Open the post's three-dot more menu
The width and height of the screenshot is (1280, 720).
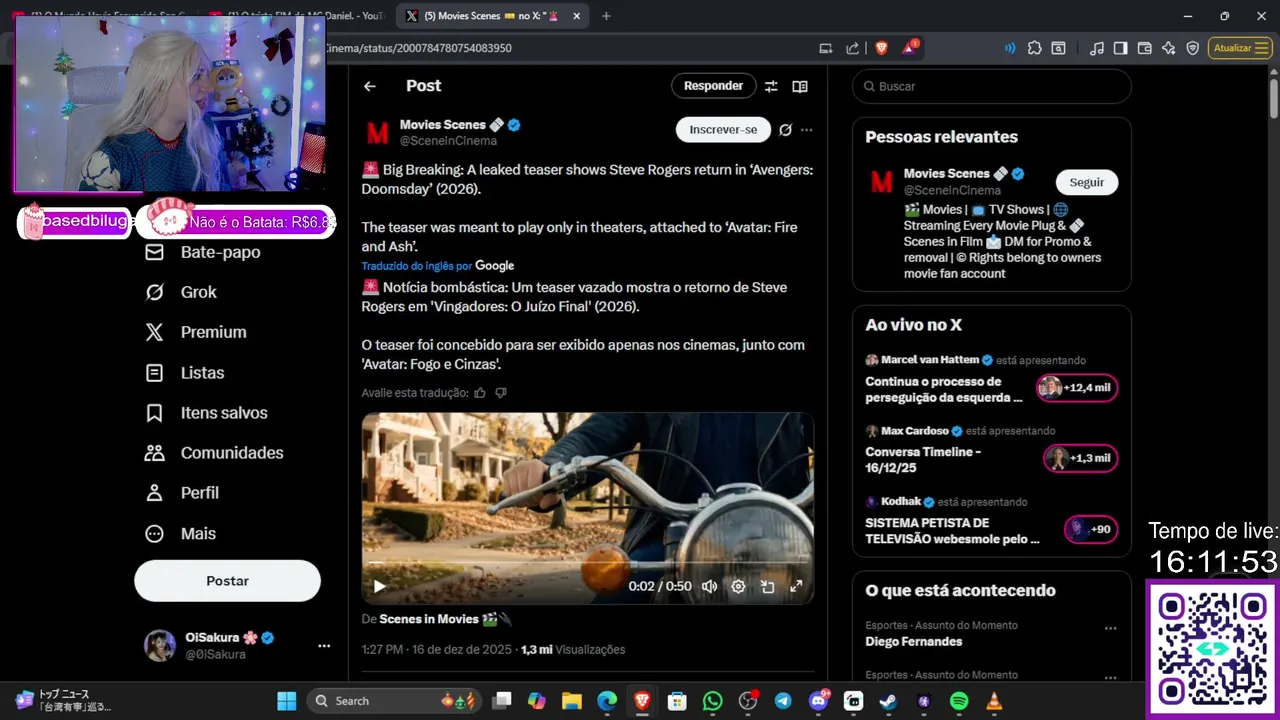point(807,130)
